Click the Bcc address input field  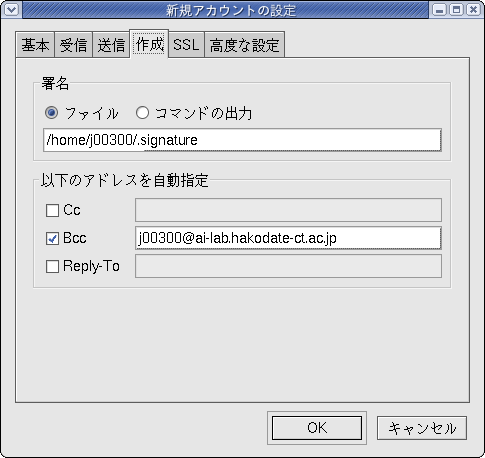point(288,238)
